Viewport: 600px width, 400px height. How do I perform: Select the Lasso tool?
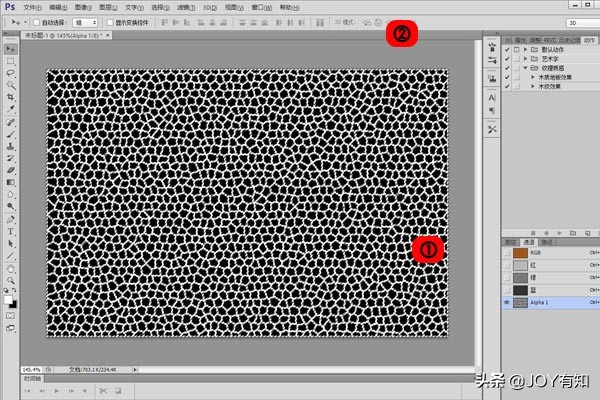click(10, 74)
